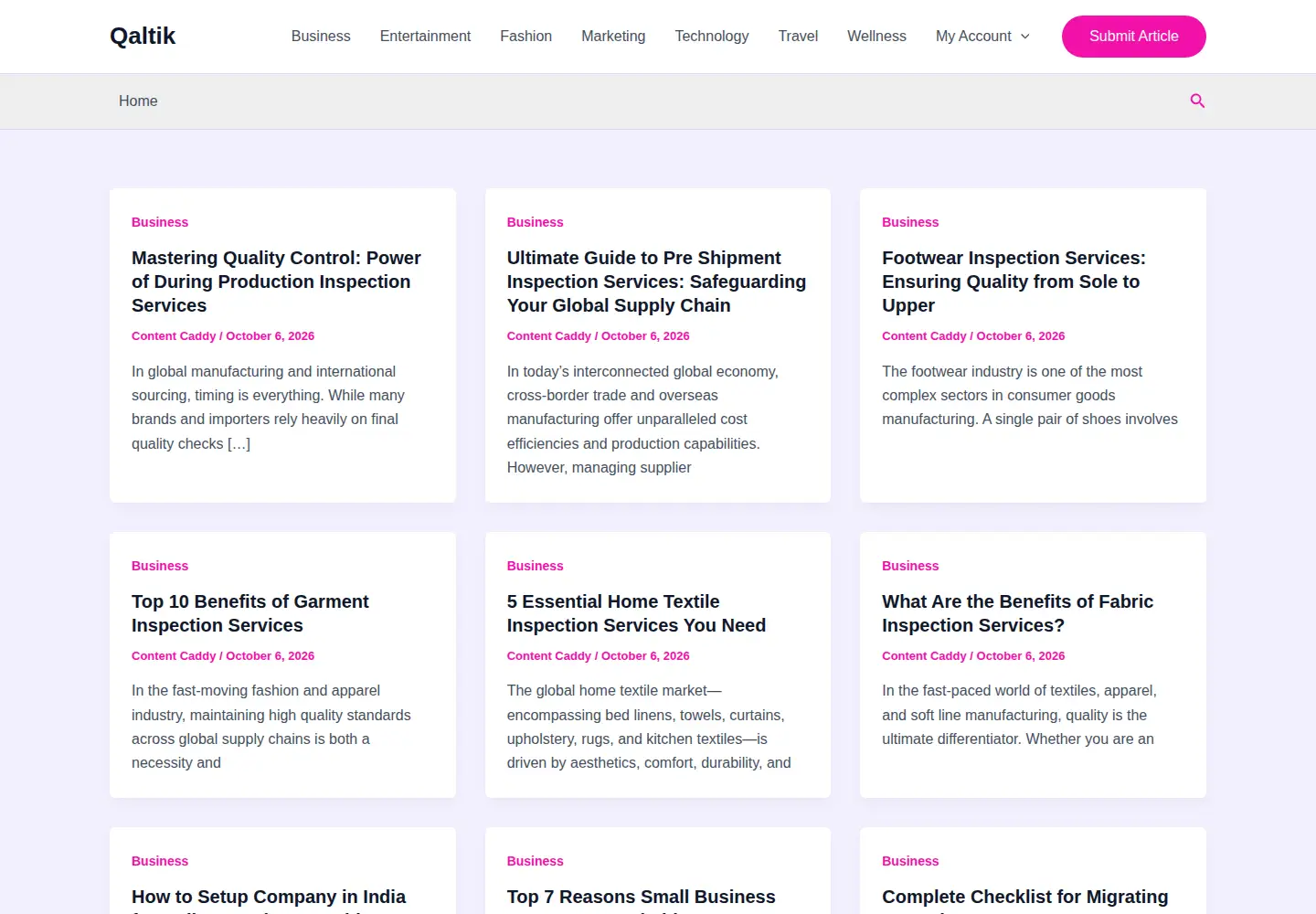This screenshot has width=1316, height=914.
Task: Click the Submit Article button
Action: click(1133, 37)
